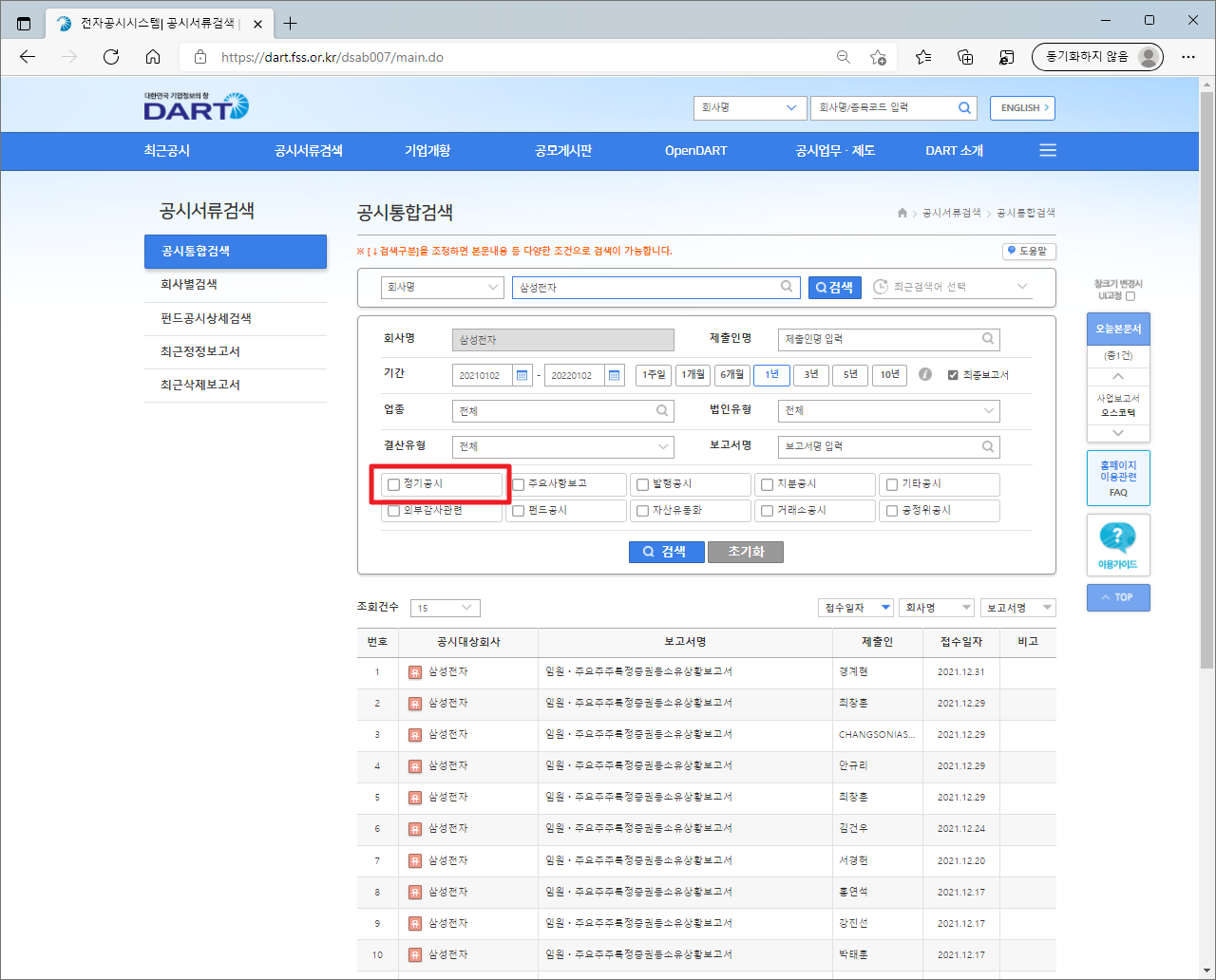The height and width of the screenshot is (980, 1216).
Task: Open the browser favorites list icon
Action: pos(923,57)
